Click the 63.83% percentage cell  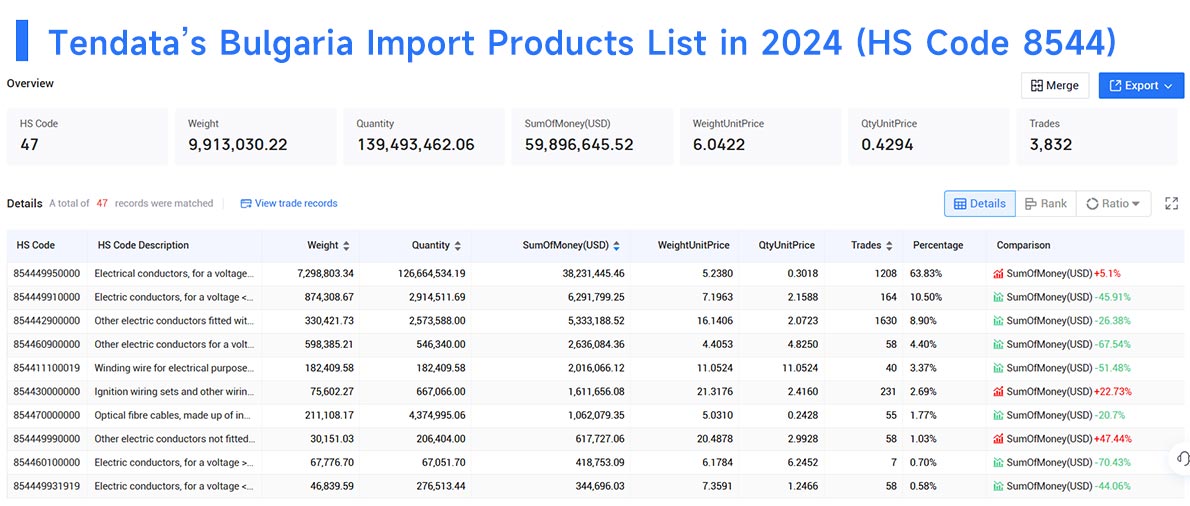click(x=926, y=273)
